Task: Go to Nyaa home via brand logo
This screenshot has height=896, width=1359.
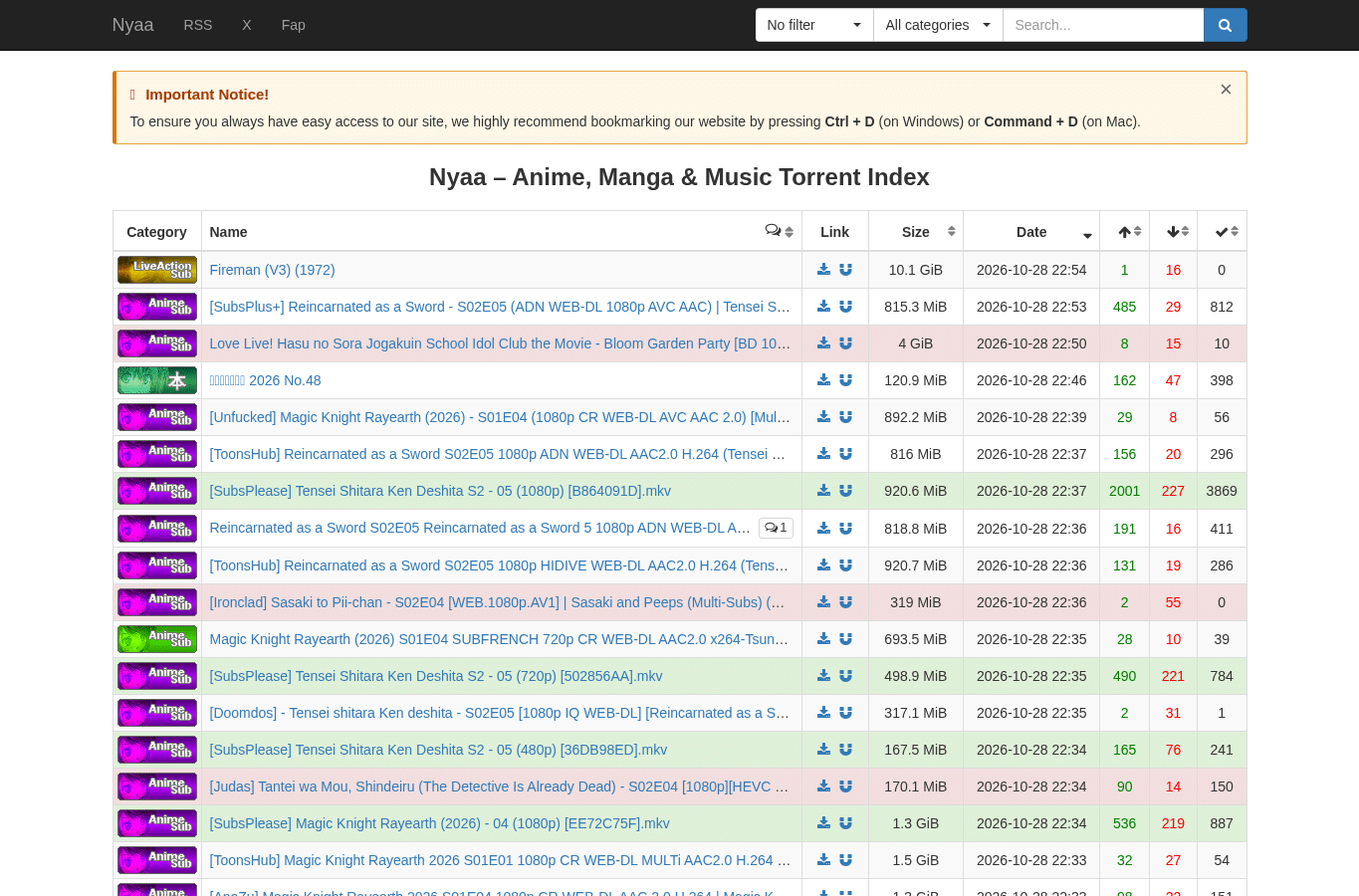Action: pyautogui.click(x=132, y=25)
